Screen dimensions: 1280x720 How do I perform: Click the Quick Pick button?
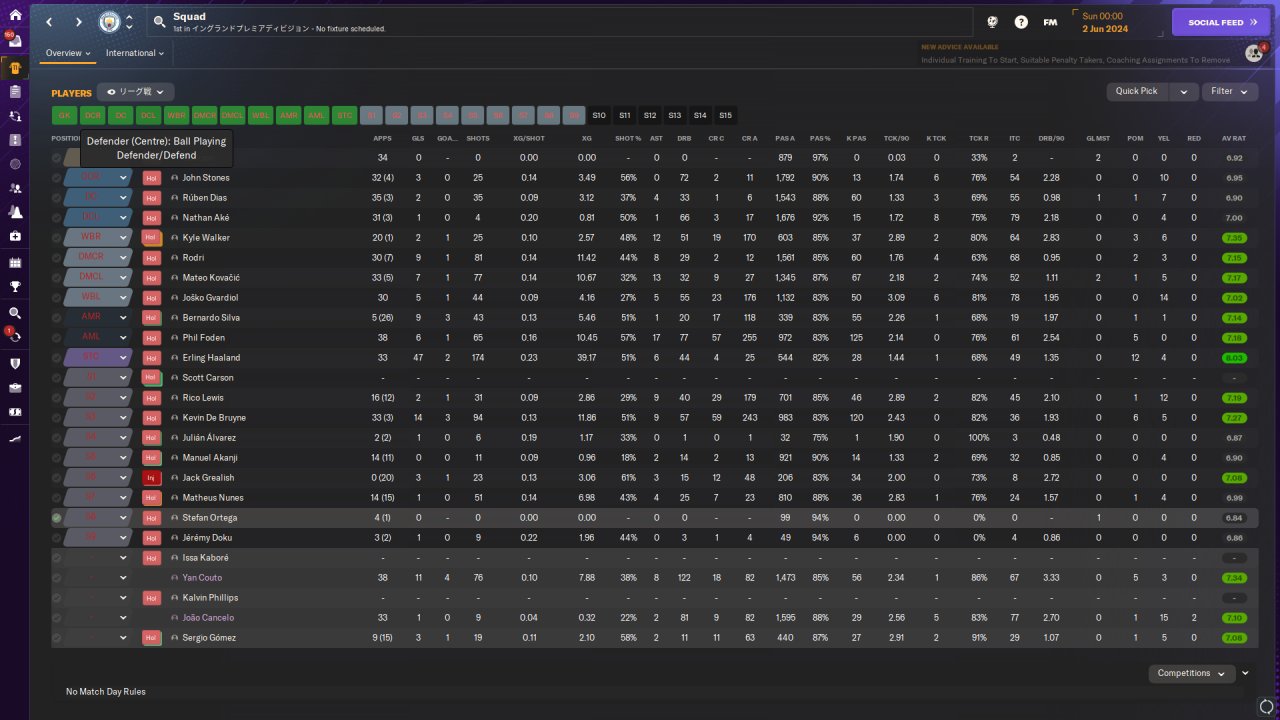[x=1139, y=92]
